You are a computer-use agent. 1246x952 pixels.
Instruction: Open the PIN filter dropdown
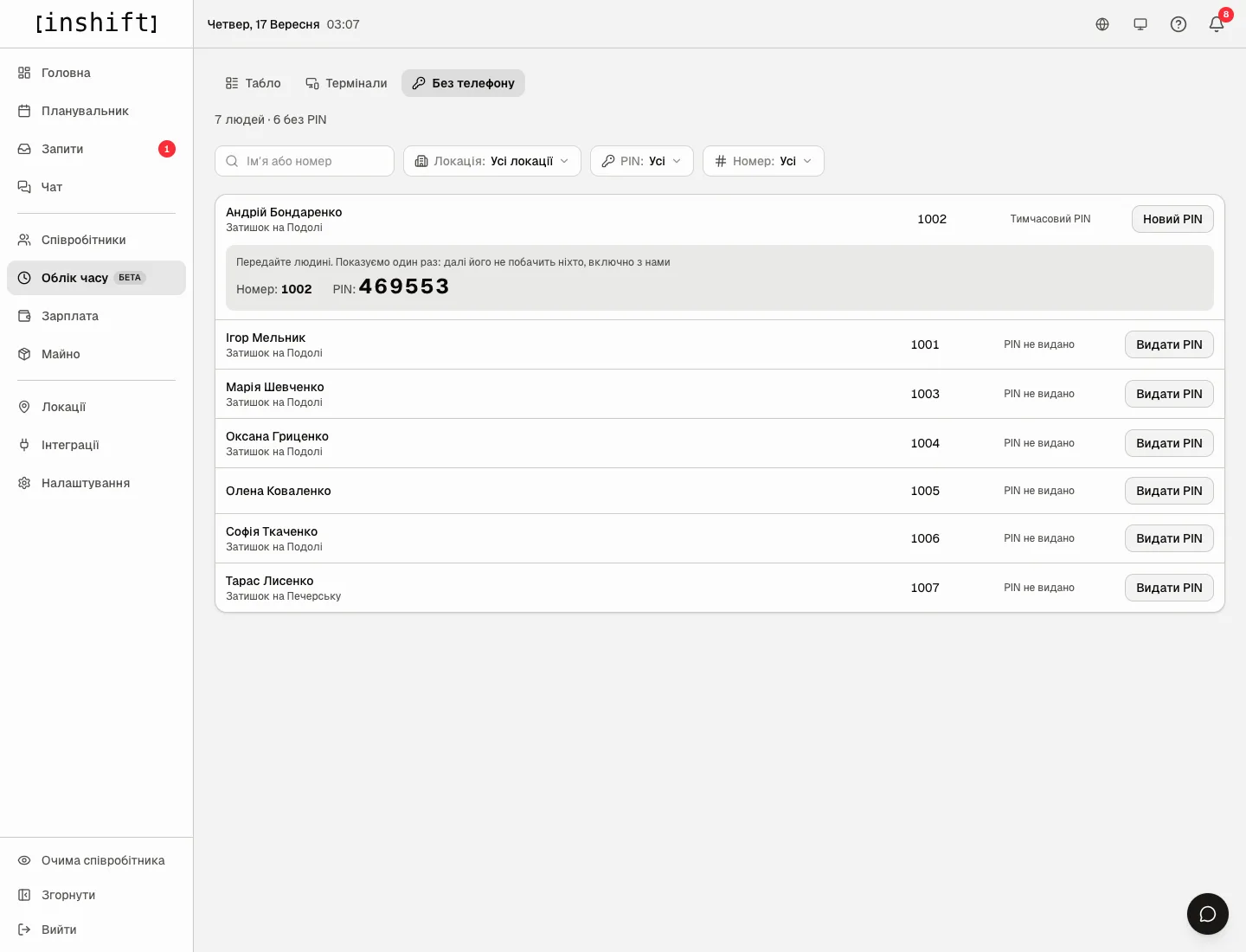(642, 161)
